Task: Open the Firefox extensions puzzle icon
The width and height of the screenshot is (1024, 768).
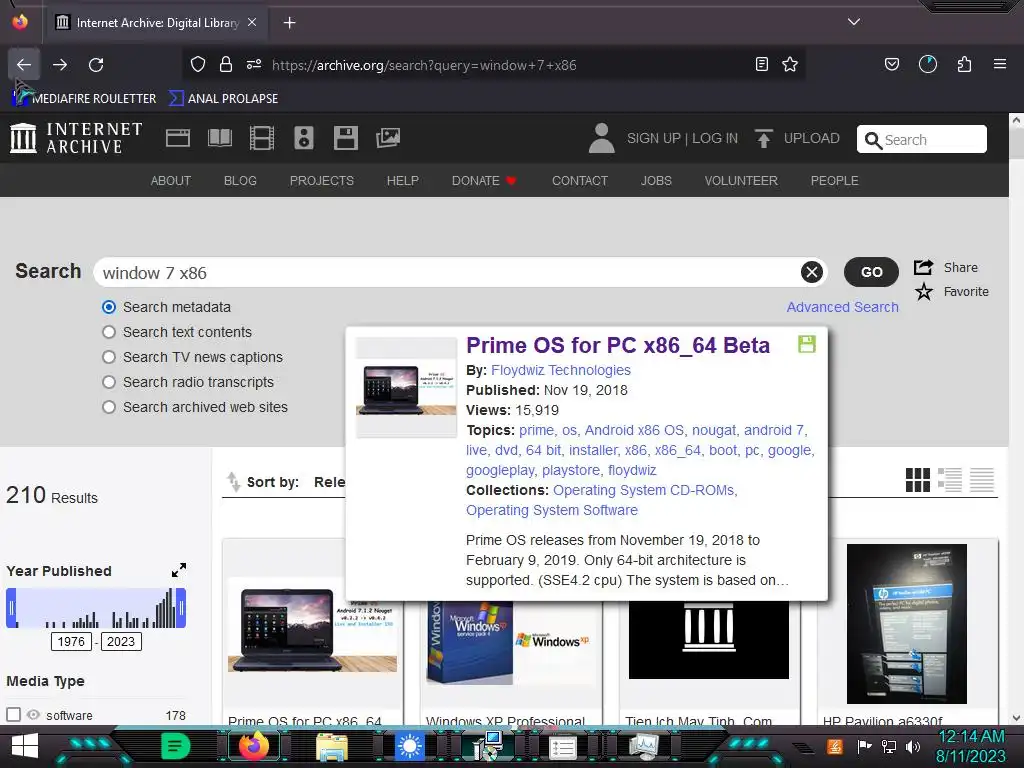Action: pos(965,64)
